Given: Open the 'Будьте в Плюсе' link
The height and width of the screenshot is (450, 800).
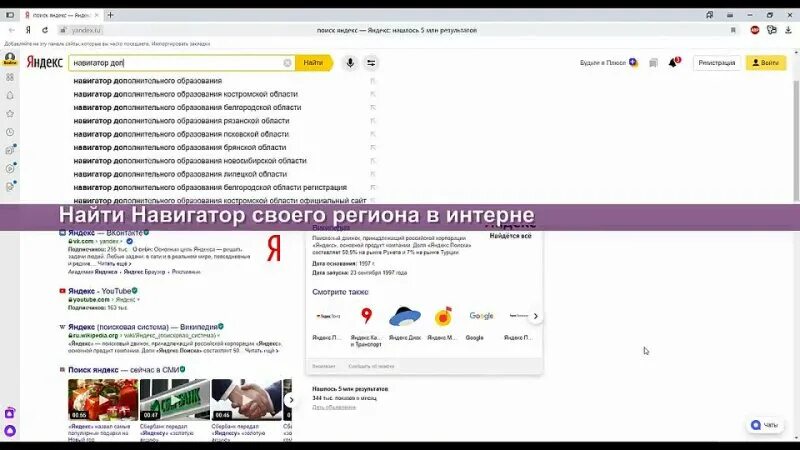Looking at the screenshot, I should [x=609, y=63].
